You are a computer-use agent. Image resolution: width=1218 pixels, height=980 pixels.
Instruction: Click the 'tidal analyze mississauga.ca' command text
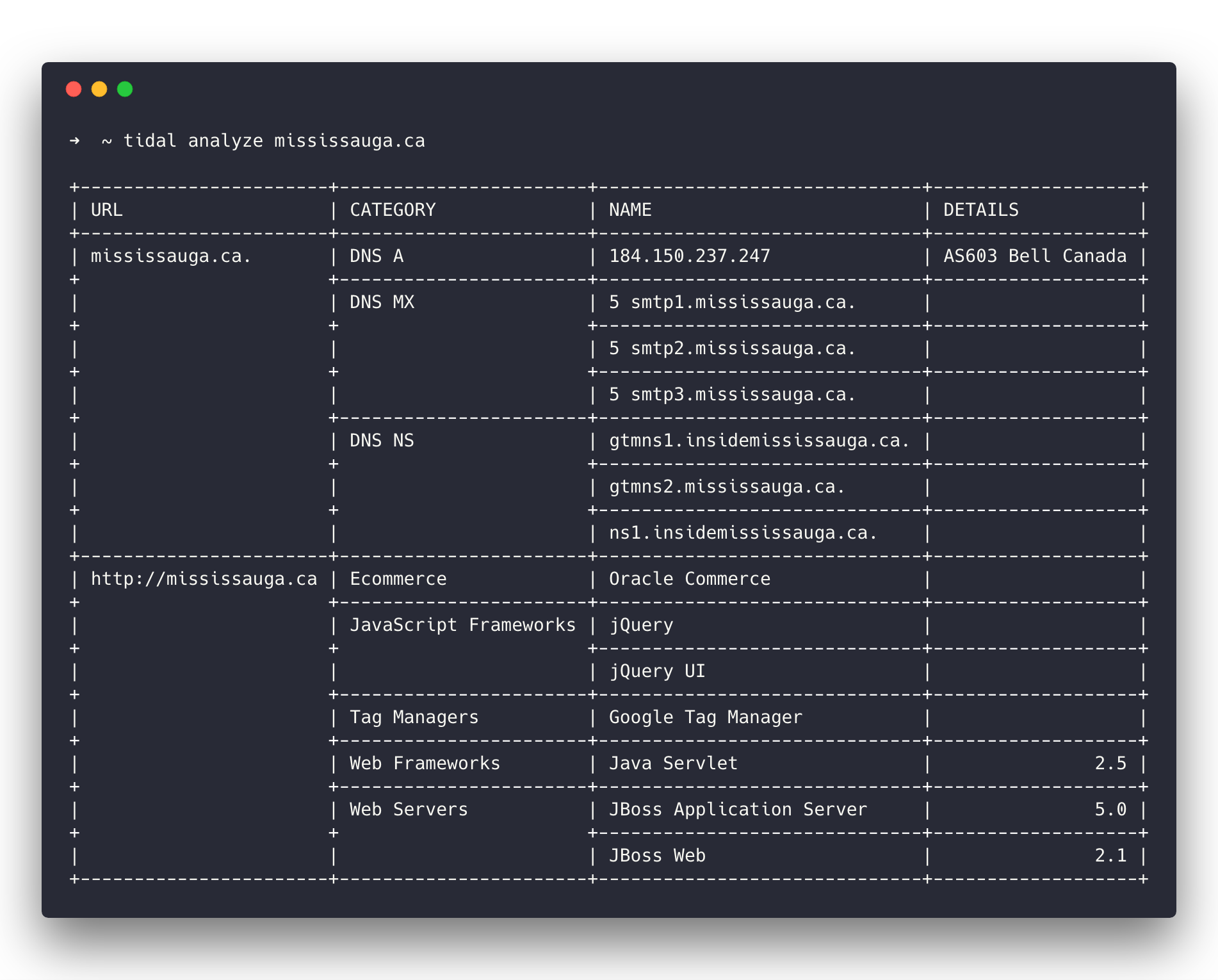274,141
